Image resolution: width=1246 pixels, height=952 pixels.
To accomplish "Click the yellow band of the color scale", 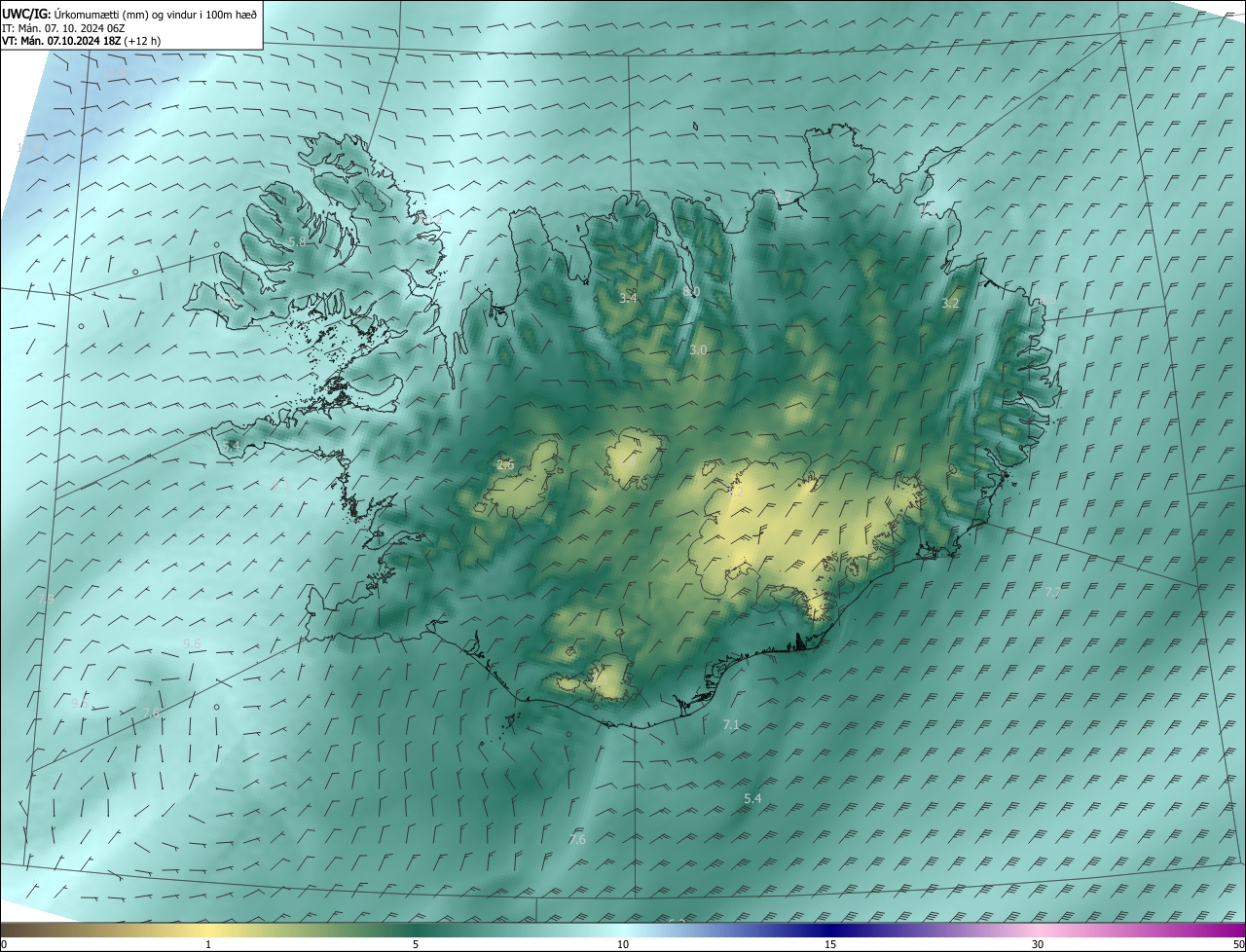I will 208,930.
